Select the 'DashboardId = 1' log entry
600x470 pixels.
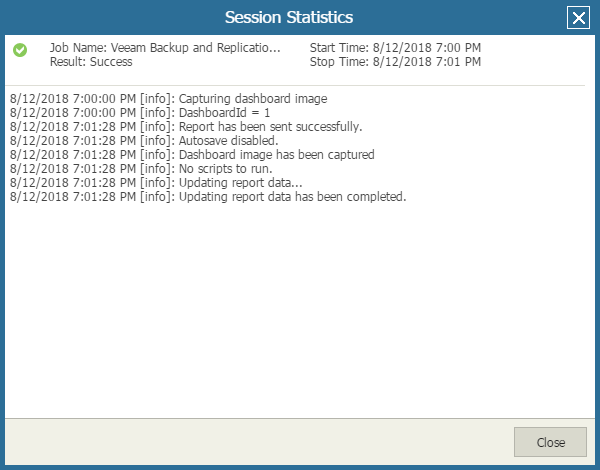point(140,113)
